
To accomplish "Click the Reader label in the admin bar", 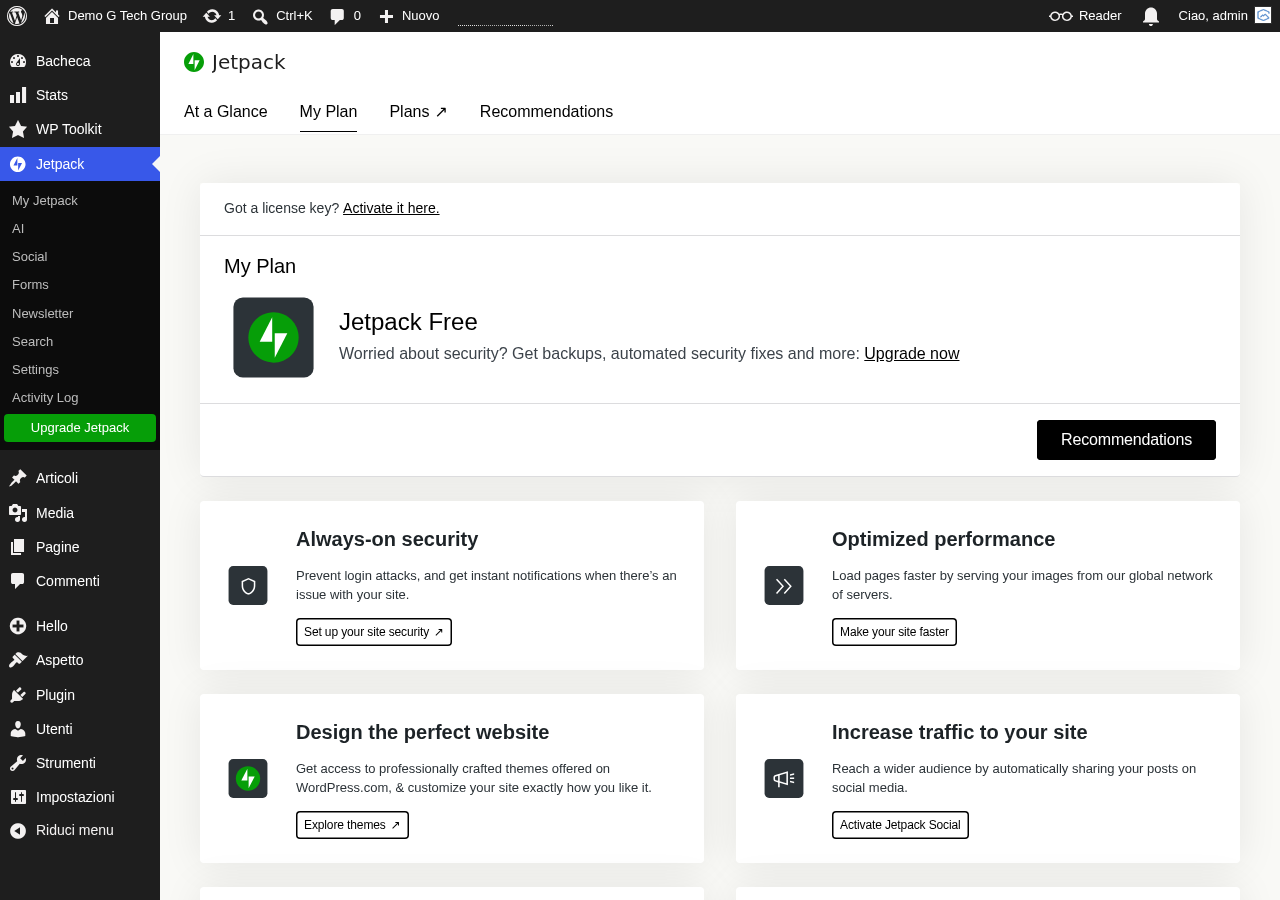I will 1100,16.
